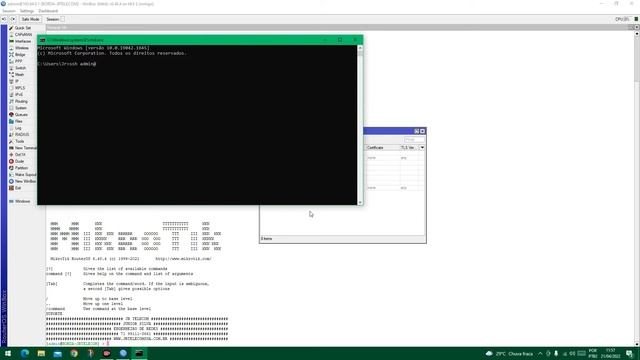Open the Mail app from the taskbar
Screen dimensions: 640x360
58,353
